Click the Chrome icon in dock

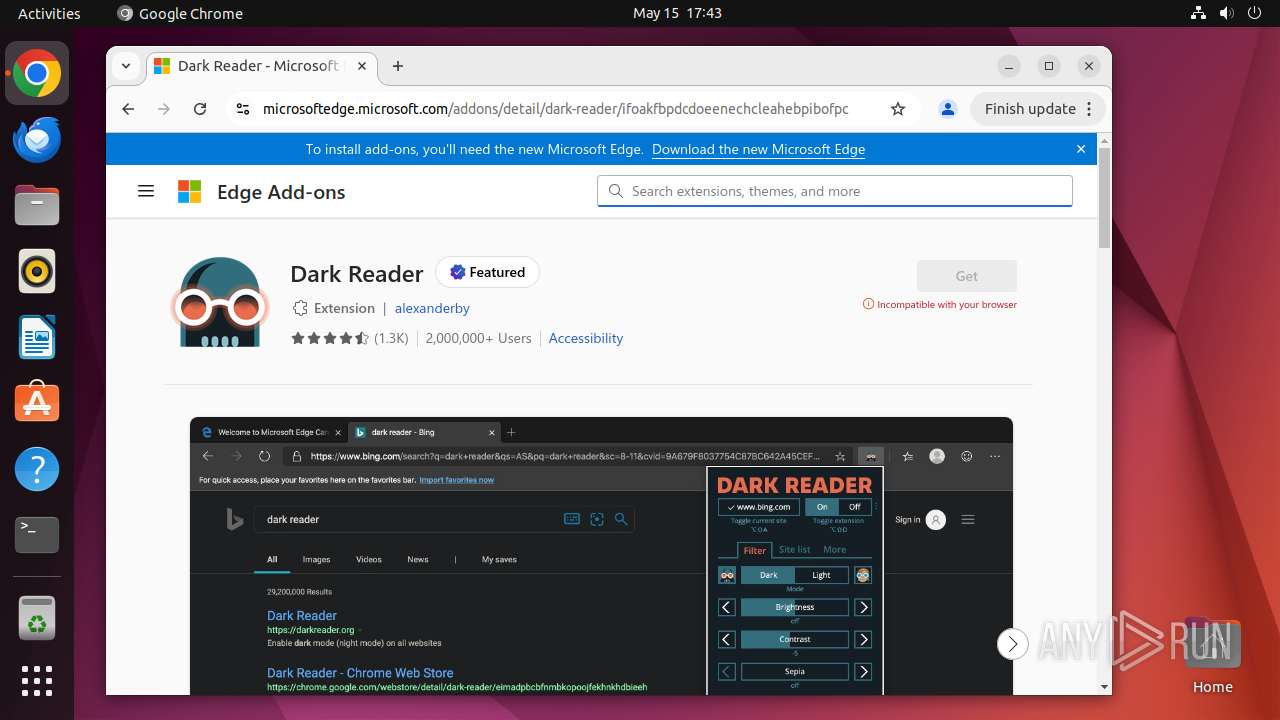coord(37,74)
